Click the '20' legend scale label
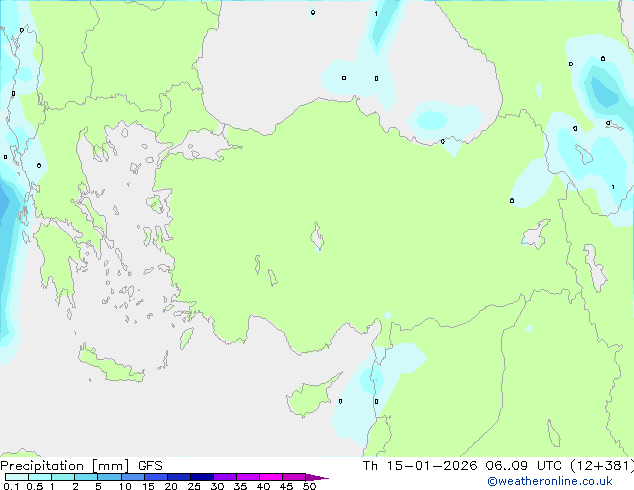634x490 pixels. point(171,486)
